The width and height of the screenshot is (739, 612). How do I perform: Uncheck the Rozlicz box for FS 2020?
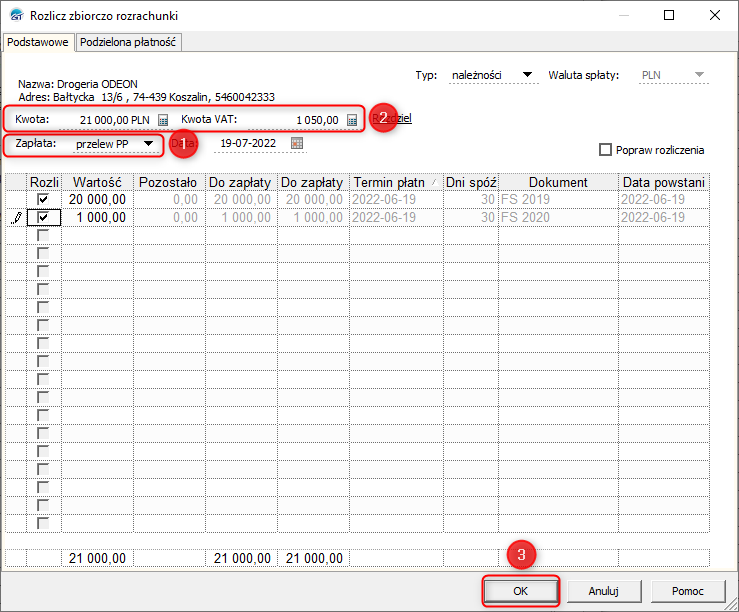(x=43, y=217)
